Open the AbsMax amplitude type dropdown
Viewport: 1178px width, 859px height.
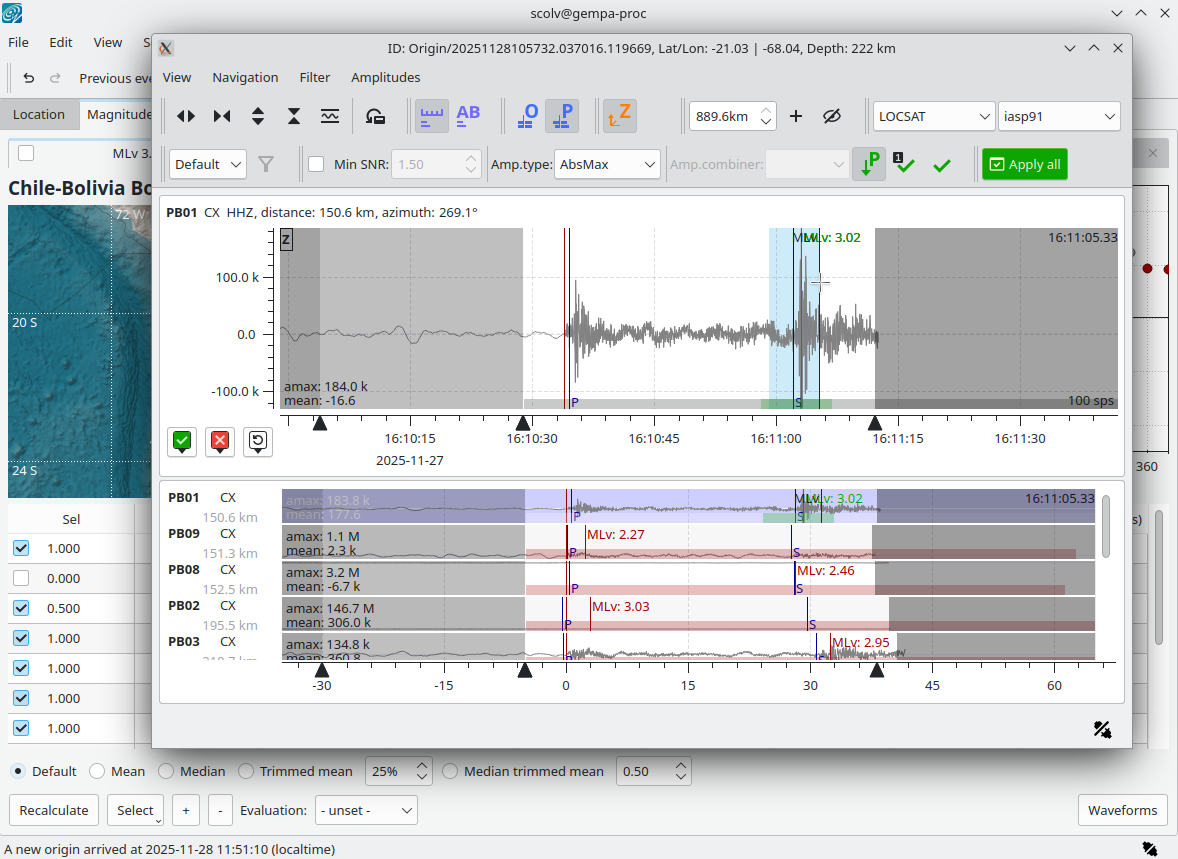click(x=608, y=164)
